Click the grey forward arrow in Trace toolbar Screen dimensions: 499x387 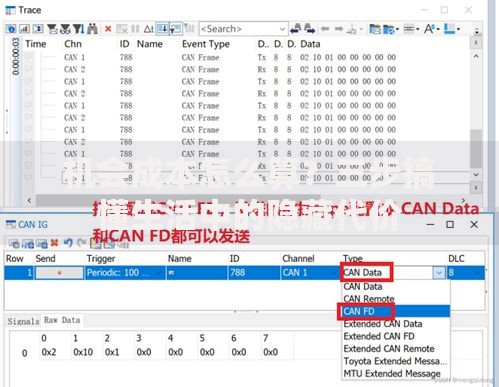click(x=339, y=29)
